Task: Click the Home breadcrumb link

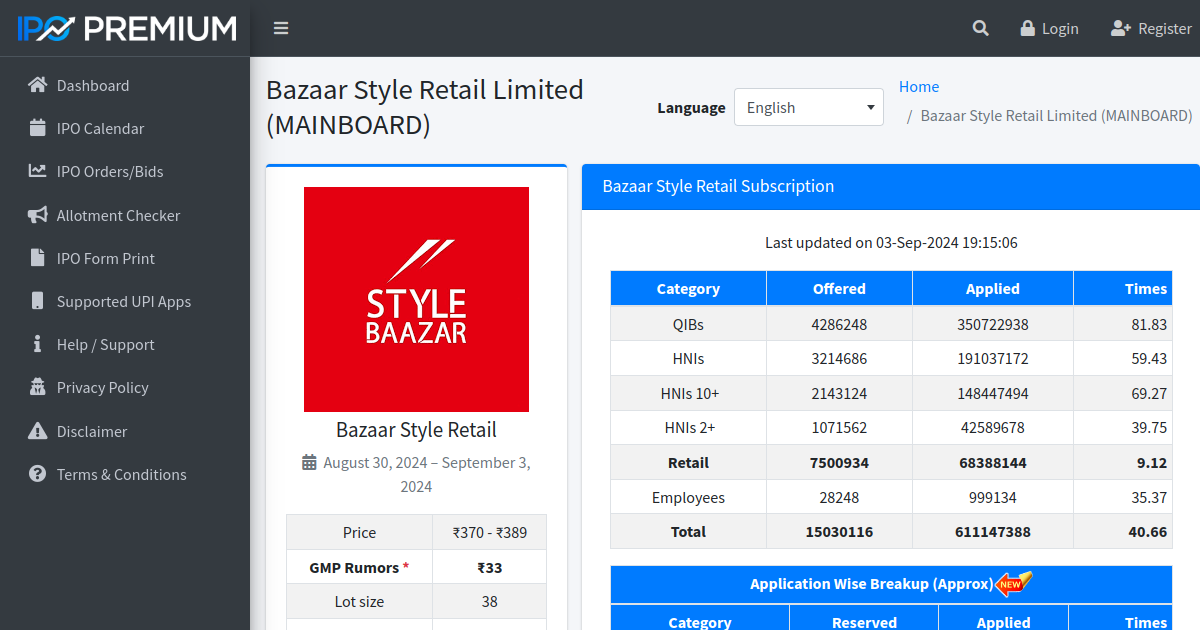Action: click(918, 86)
